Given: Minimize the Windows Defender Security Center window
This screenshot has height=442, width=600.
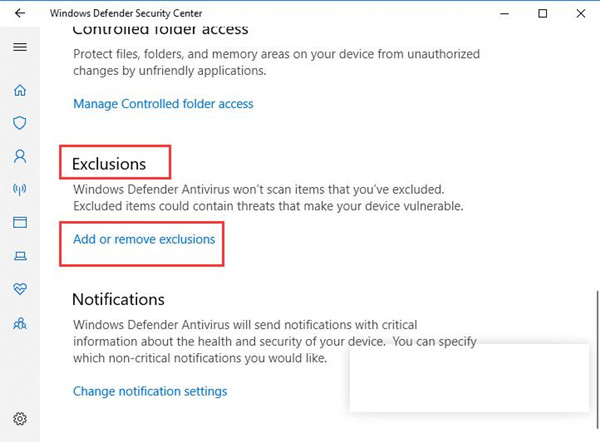Looking at the screenshot, I should click(505, 14).
